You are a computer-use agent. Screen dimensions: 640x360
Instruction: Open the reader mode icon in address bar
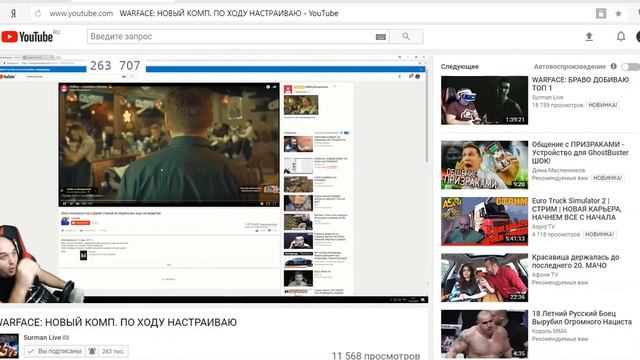[601, 13]
